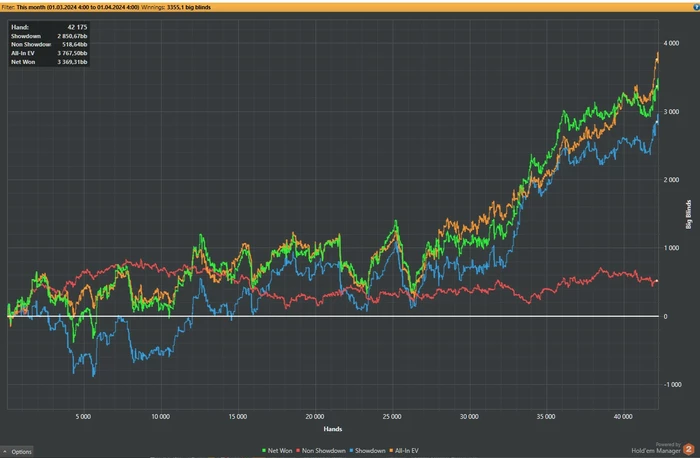The width and height of the screenshot is (700, 458).
Task: Click the help icon on the filter bar
Action: click(696, 7)
